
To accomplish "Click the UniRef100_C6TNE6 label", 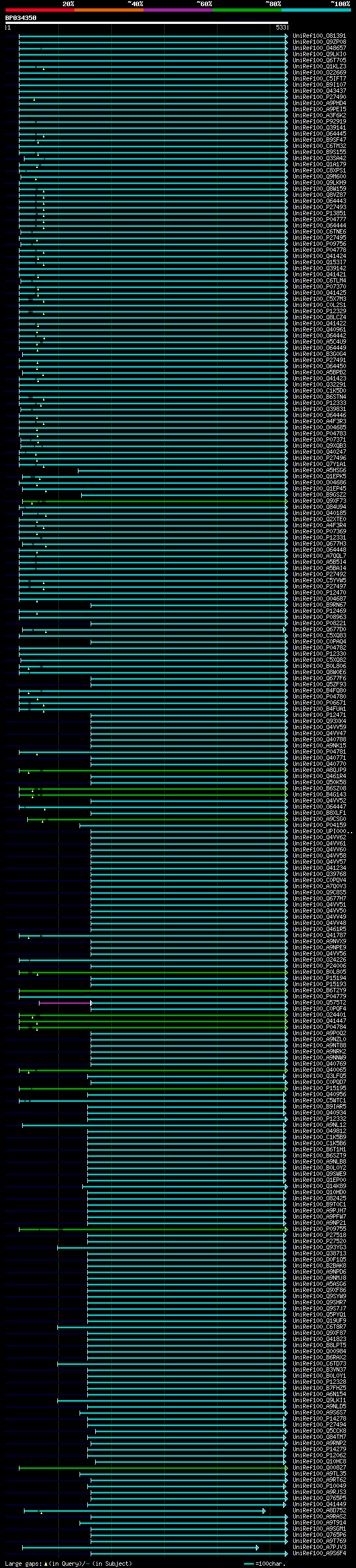I will (319, 231).
